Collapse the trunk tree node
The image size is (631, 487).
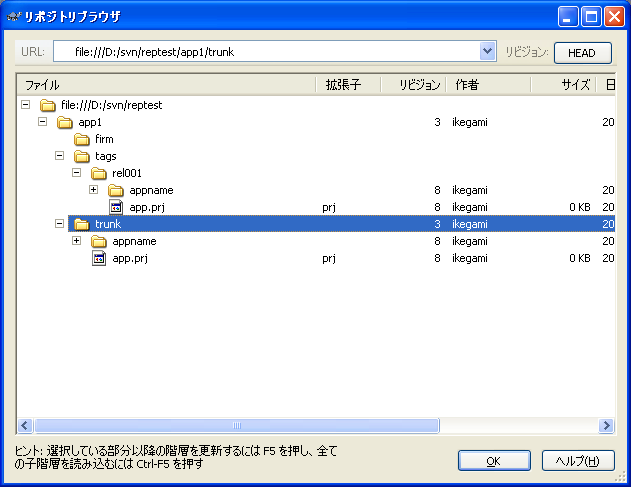coord(59,223)
